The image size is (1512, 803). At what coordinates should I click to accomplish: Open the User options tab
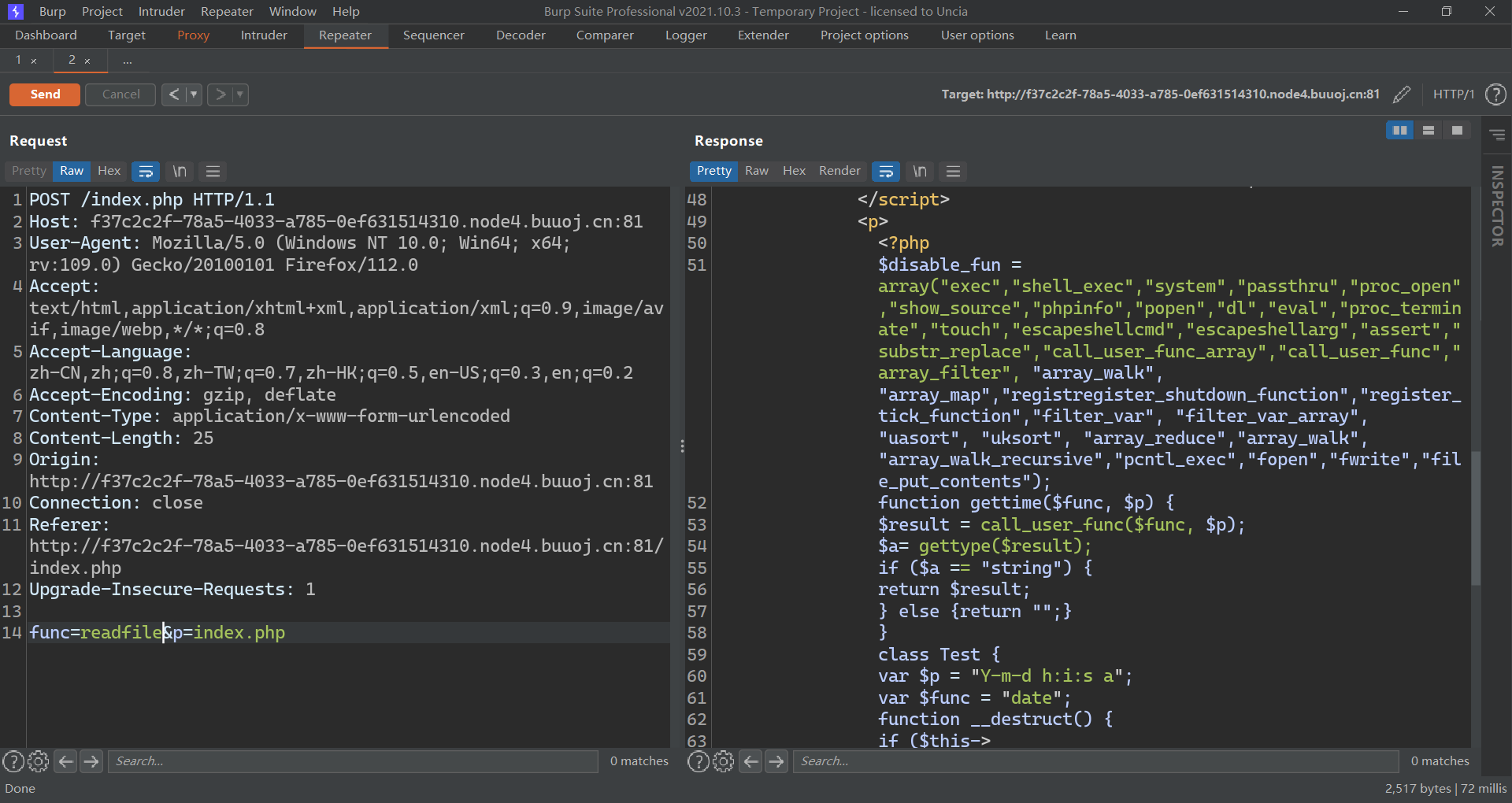click(977, 35)
